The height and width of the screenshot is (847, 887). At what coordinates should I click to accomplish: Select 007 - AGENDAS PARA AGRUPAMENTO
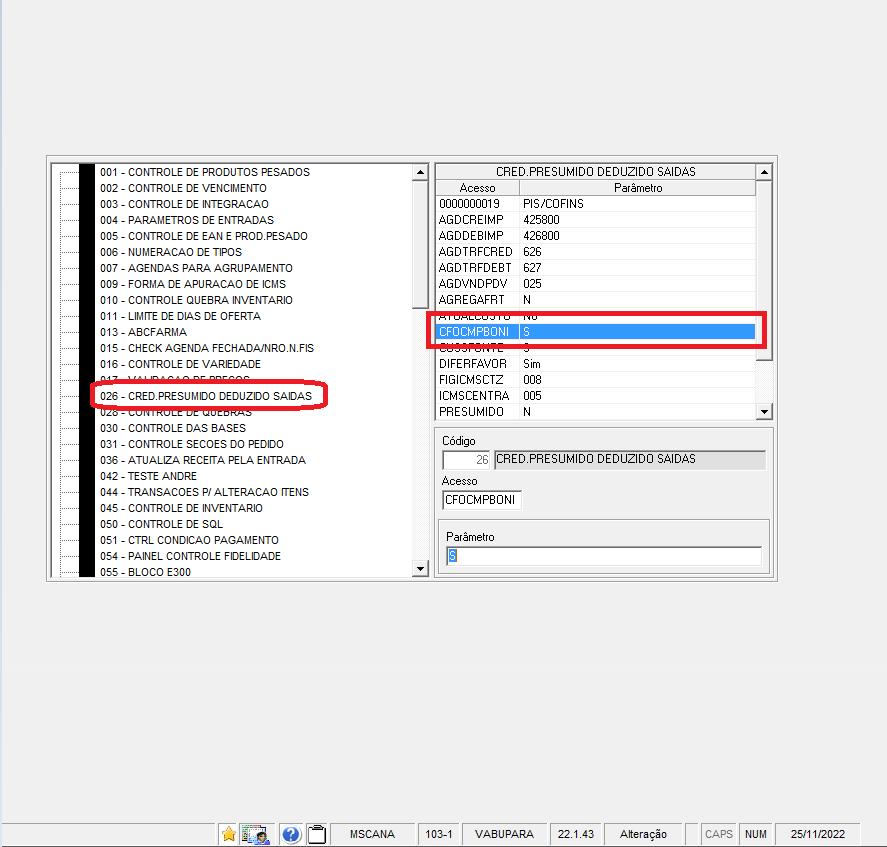(x=196, y=268)
